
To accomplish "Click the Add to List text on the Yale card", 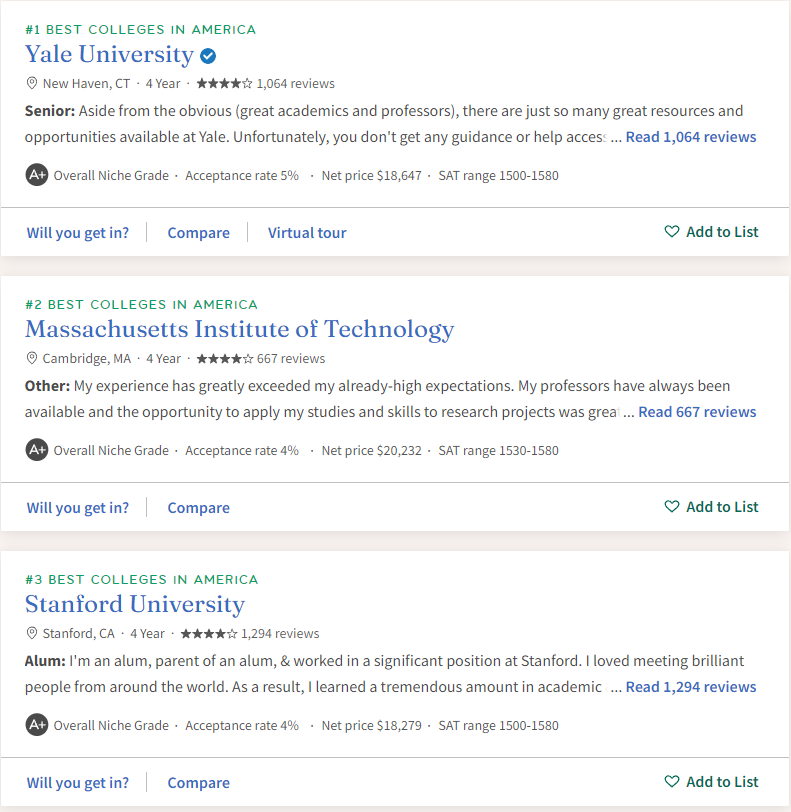I will point(722,231).
